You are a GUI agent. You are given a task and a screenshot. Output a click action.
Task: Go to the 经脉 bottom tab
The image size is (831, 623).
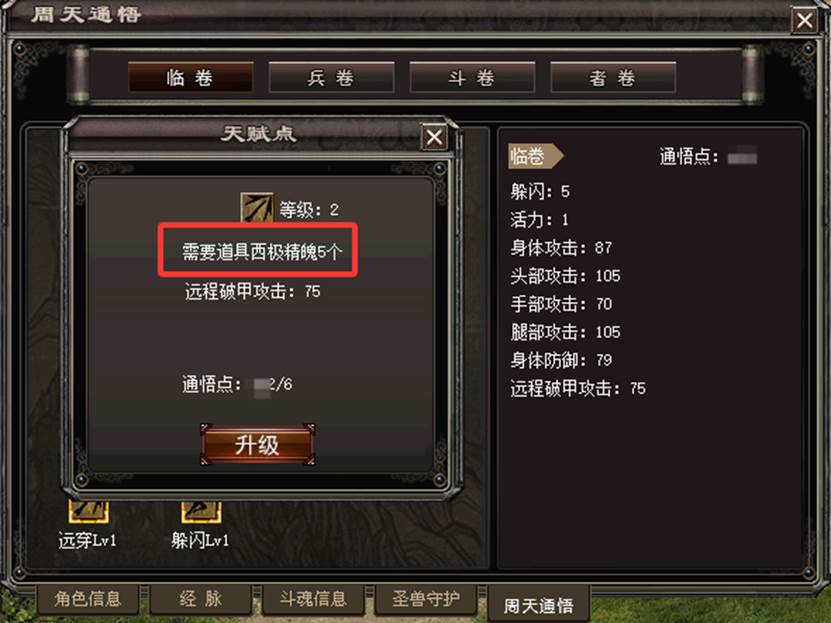(200, 599)
